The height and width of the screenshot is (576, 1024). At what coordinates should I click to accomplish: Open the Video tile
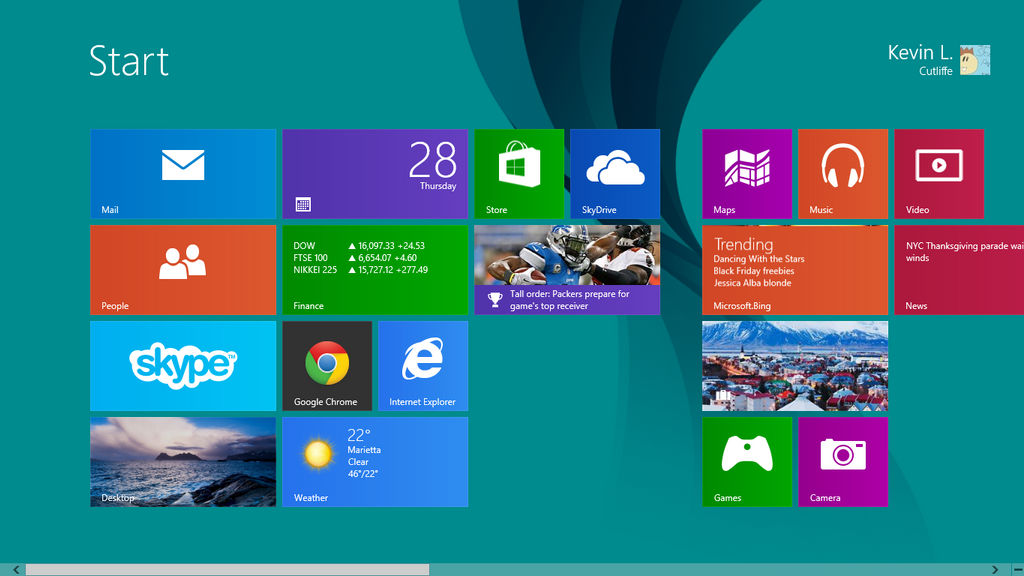[x=939, y=174]
